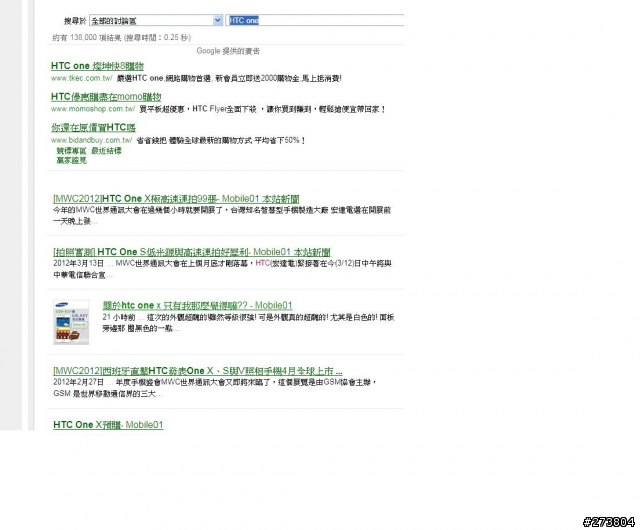Click the search field containing "HTC one"

click(x=315, y=20)
